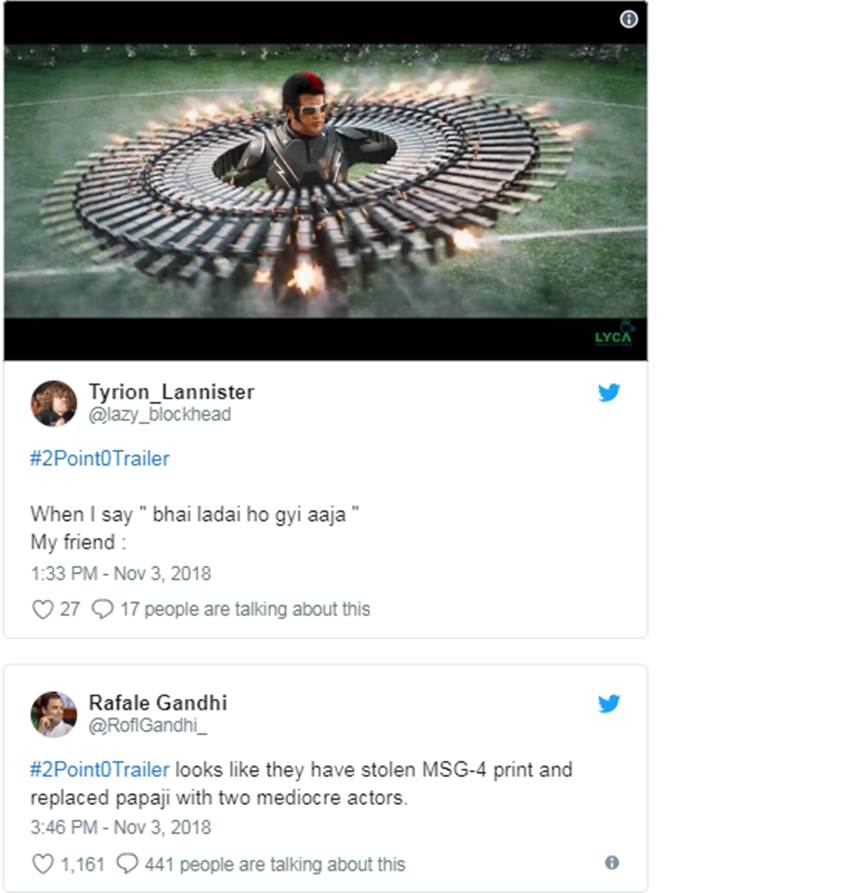Screen dimensions: 850x893
Task: Open the @RoflGandhi_ handle
Action: pyautogui.click(x=148, y=725)
